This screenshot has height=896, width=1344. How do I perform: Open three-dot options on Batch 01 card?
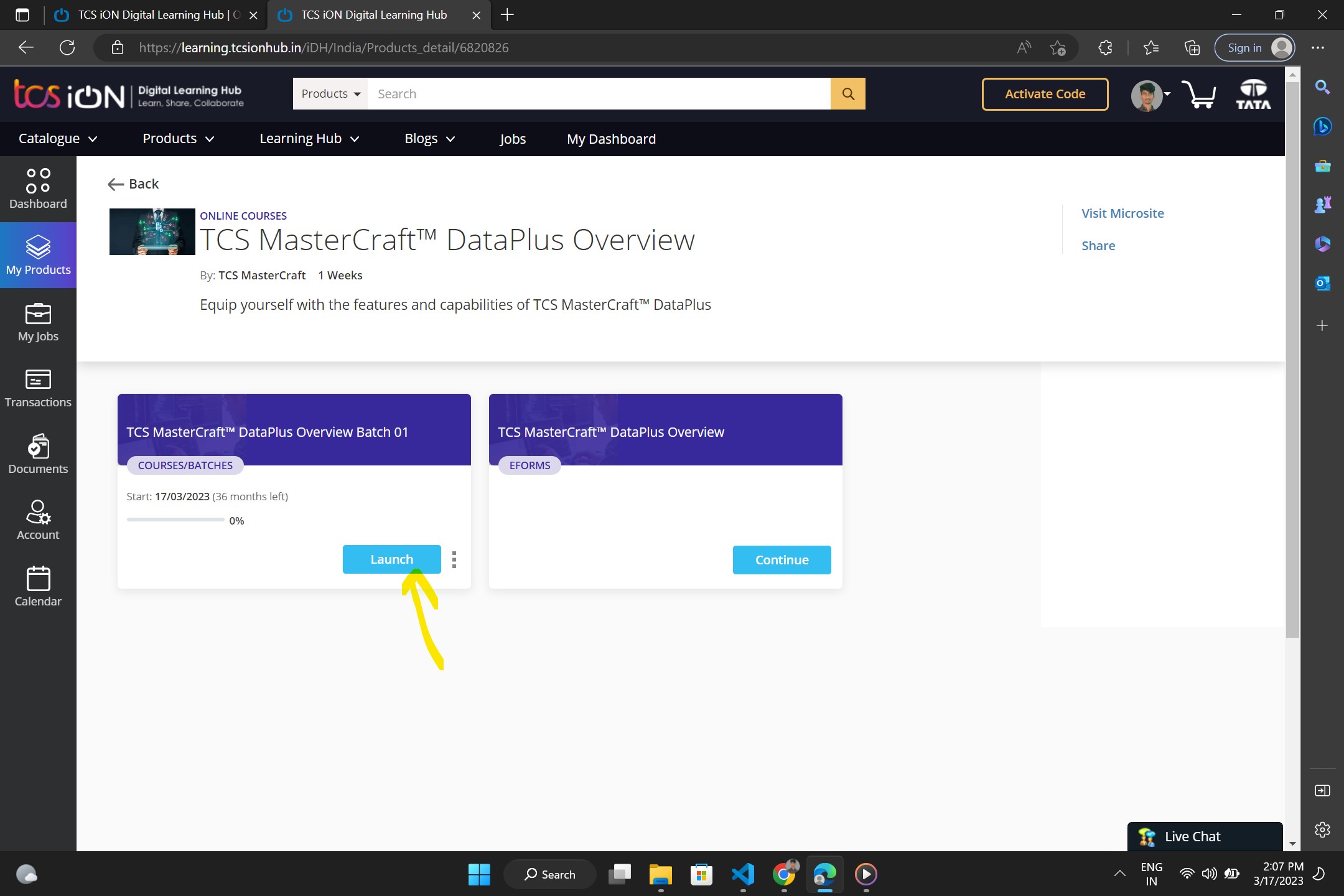[x=454, y=559]
